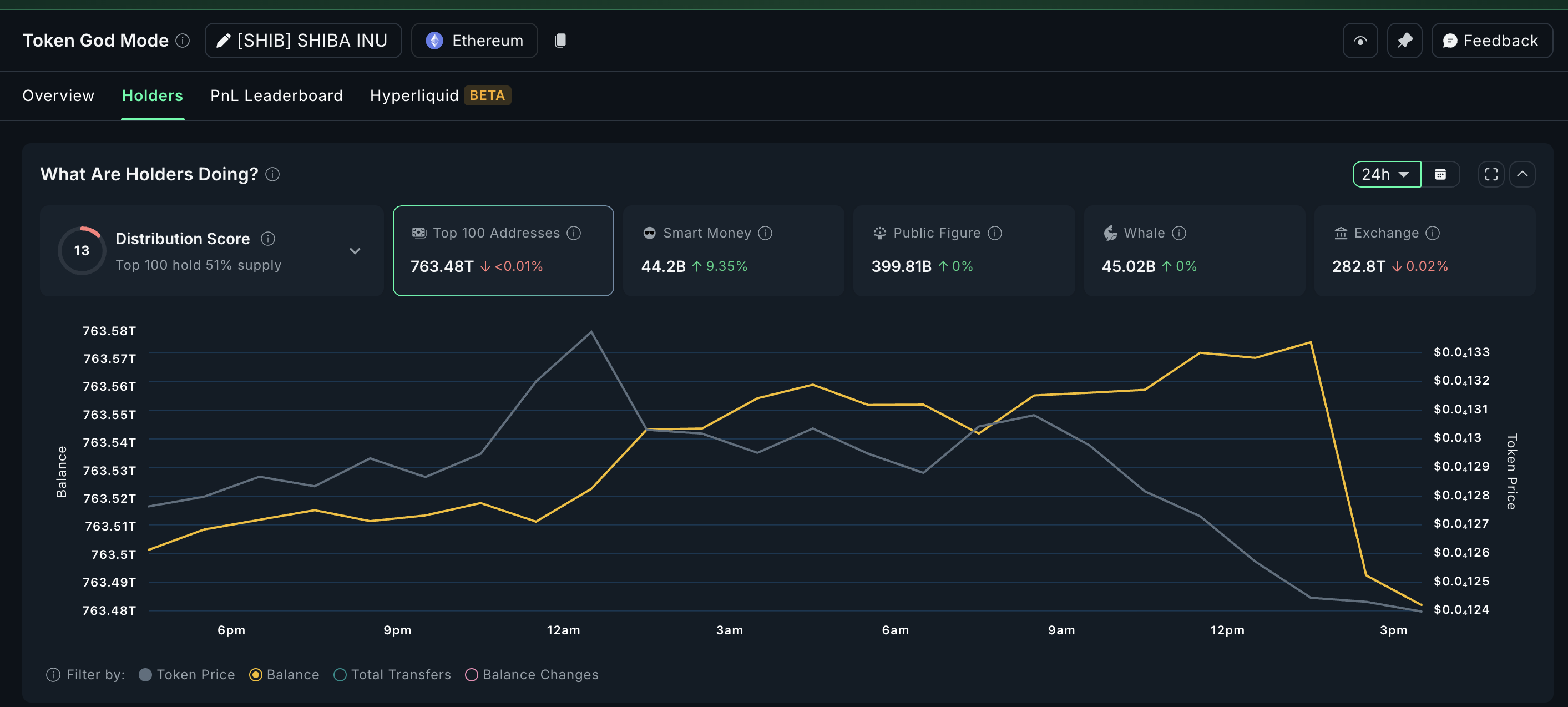Switch to the PnL Leaderboard tab

pyautogui.click(x=276, y=95)
